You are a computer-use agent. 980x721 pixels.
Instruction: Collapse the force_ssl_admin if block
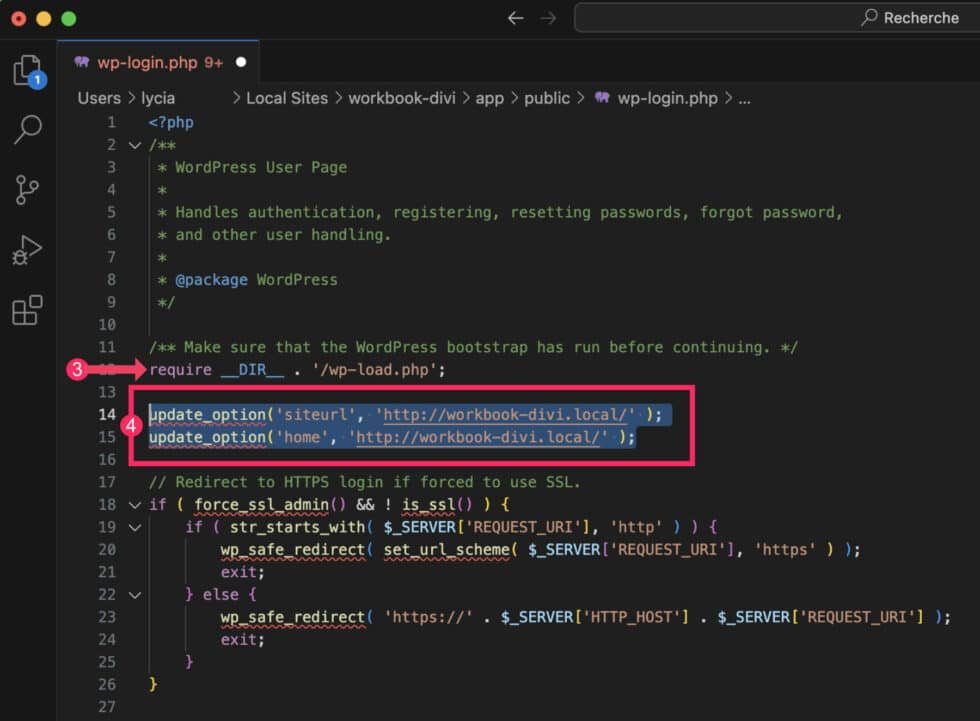coord(135,504)
